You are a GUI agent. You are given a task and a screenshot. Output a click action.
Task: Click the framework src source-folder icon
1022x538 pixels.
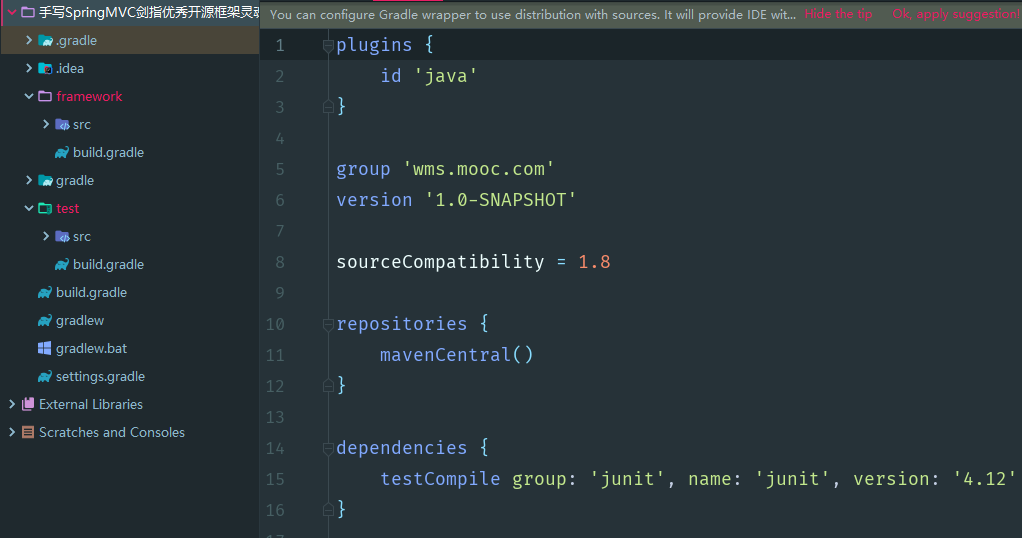(x=63, y=125)
